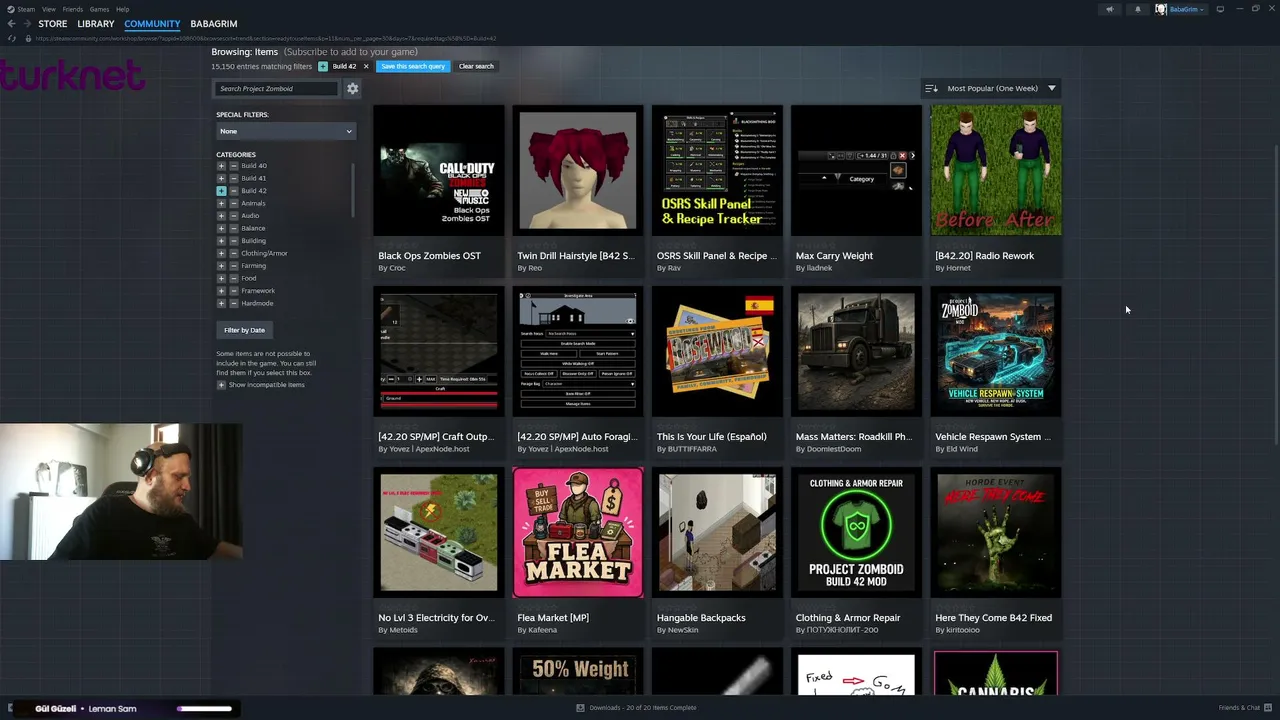1280x720 pixels.
Task: Open the Vehicle Respawn System thumbnail
Action: 996,351
